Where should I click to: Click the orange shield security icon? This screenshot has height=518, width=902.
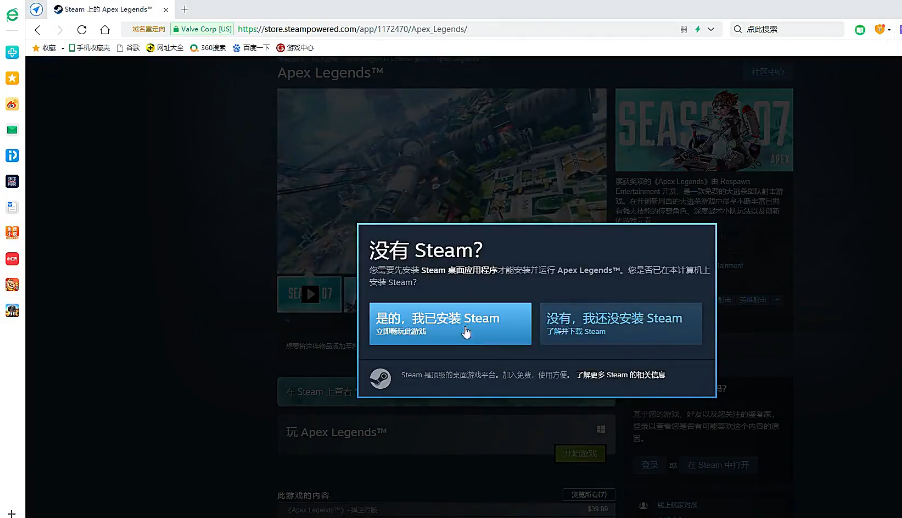point(879,29)
